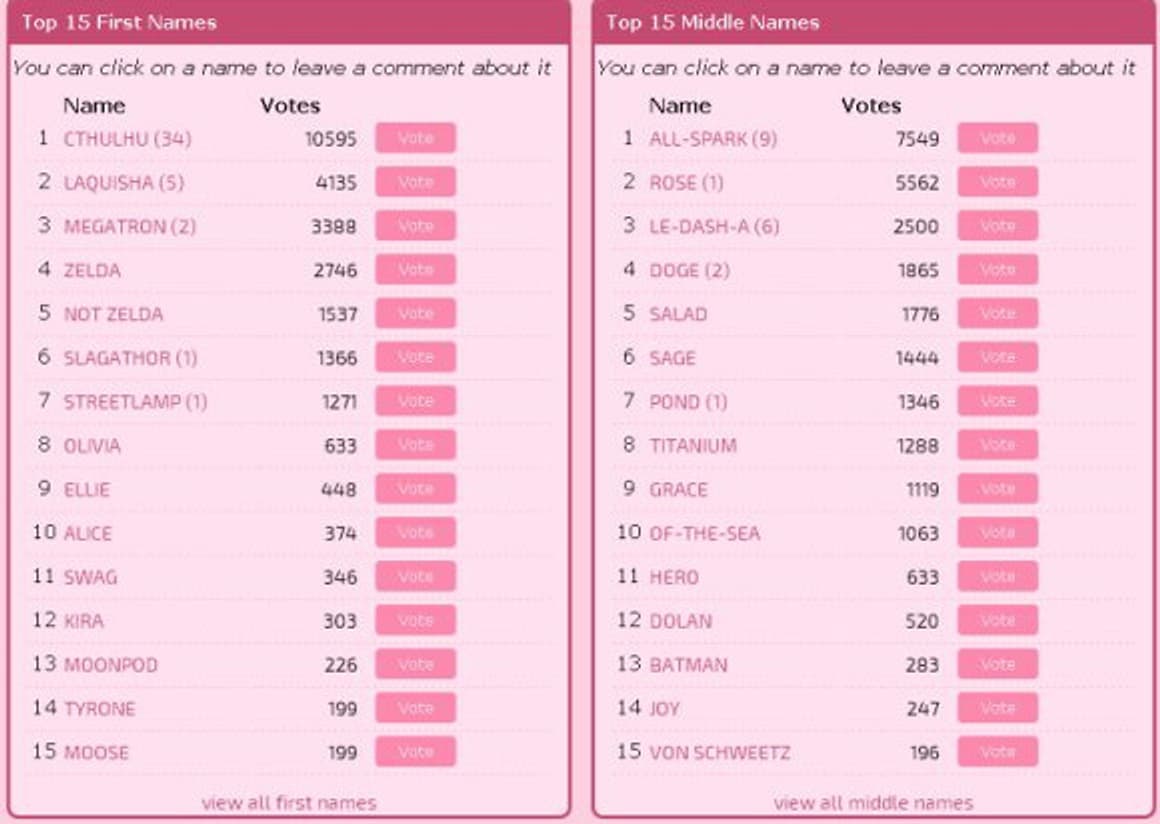
Task: Cast a vote for BATMAN
Action: 997,664
